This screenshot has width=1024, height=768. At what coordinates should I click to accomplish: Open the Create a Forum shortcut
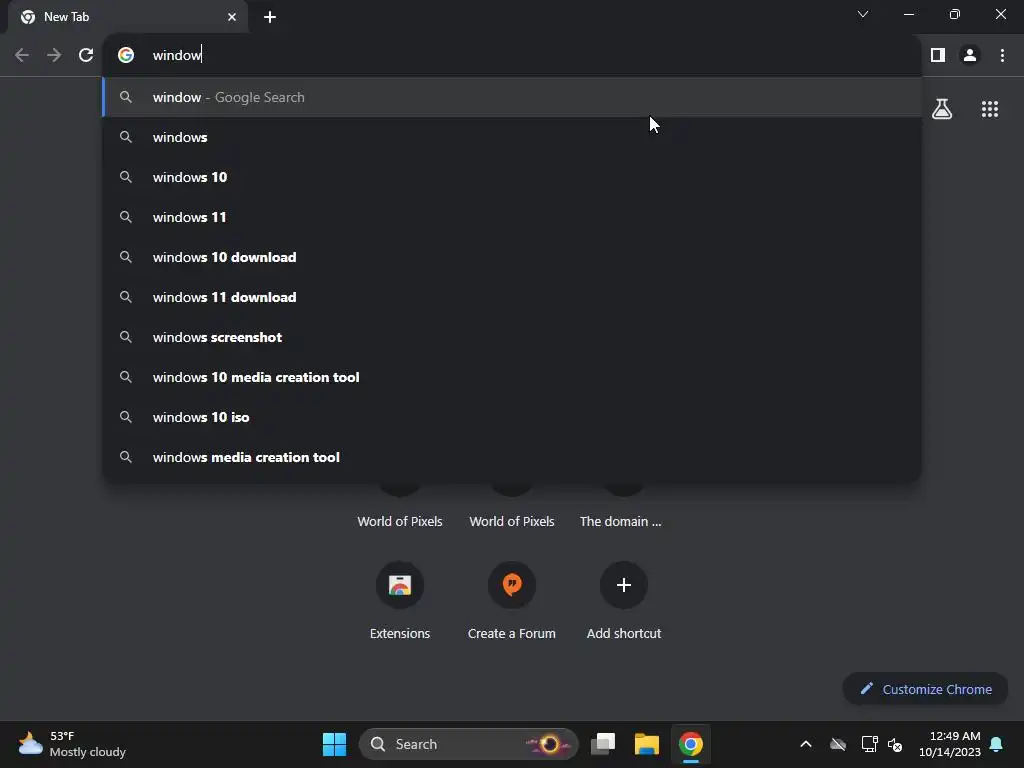(512, 585)
